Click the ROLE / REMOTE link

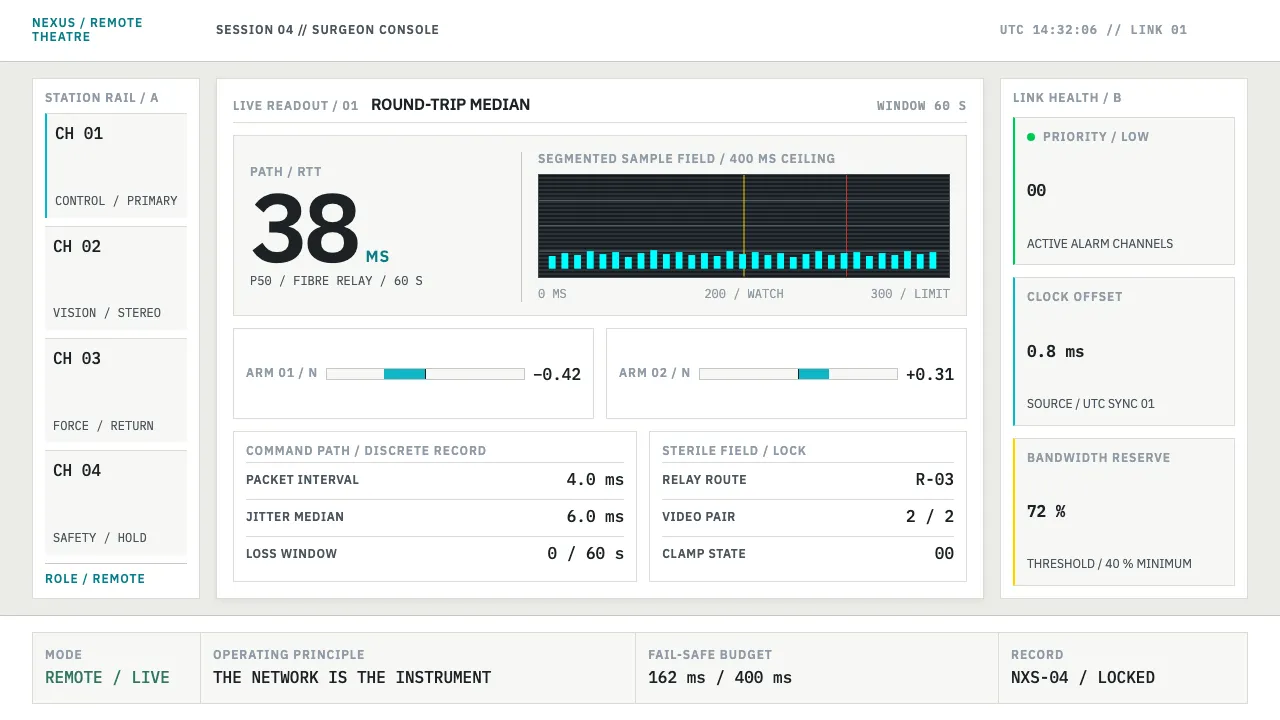95,579
